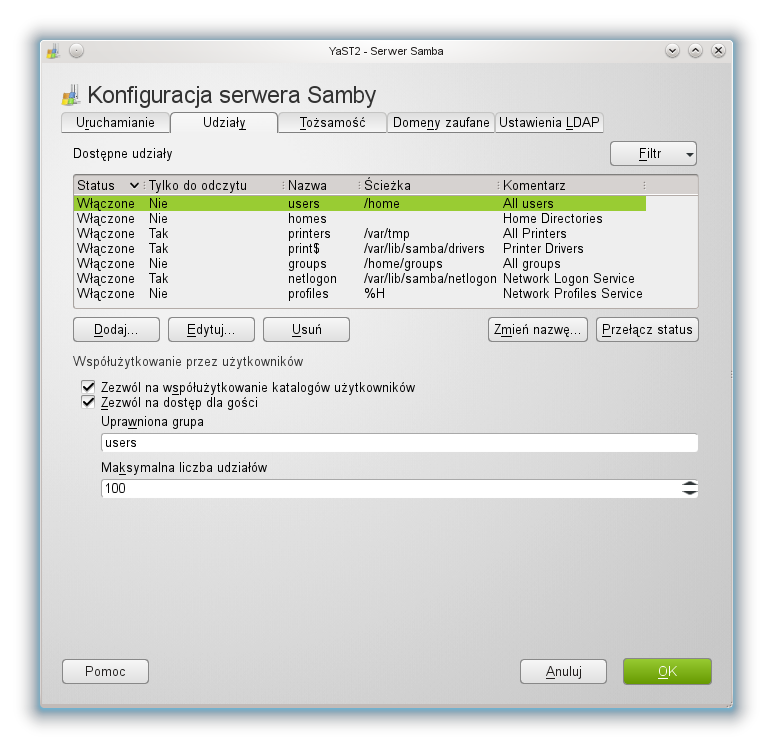Decrease the maximum shares value with down arrow

(689, 493)
